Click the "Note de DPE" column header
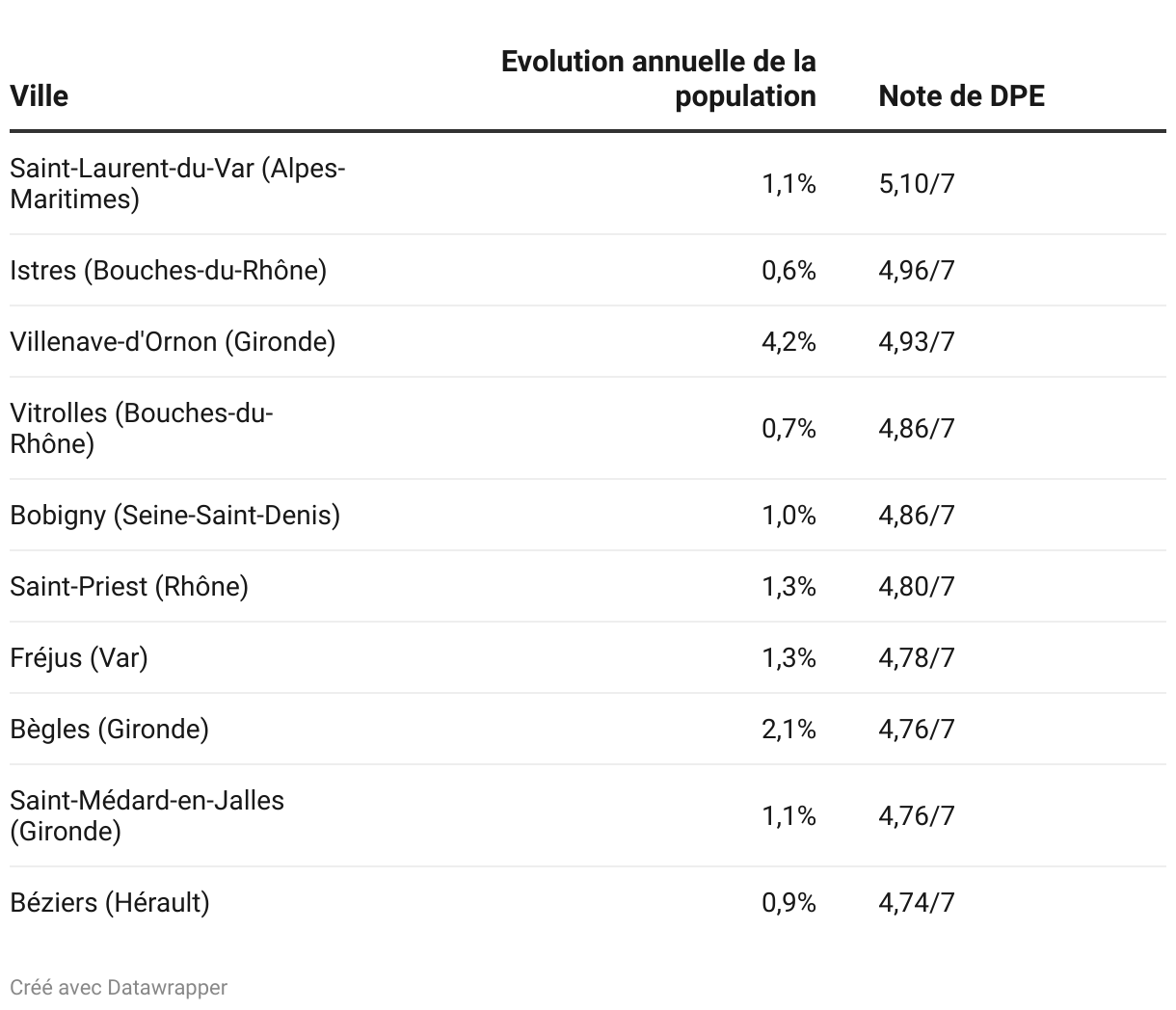Viewport: 1176px width, 1010px height. click(961, 96)
